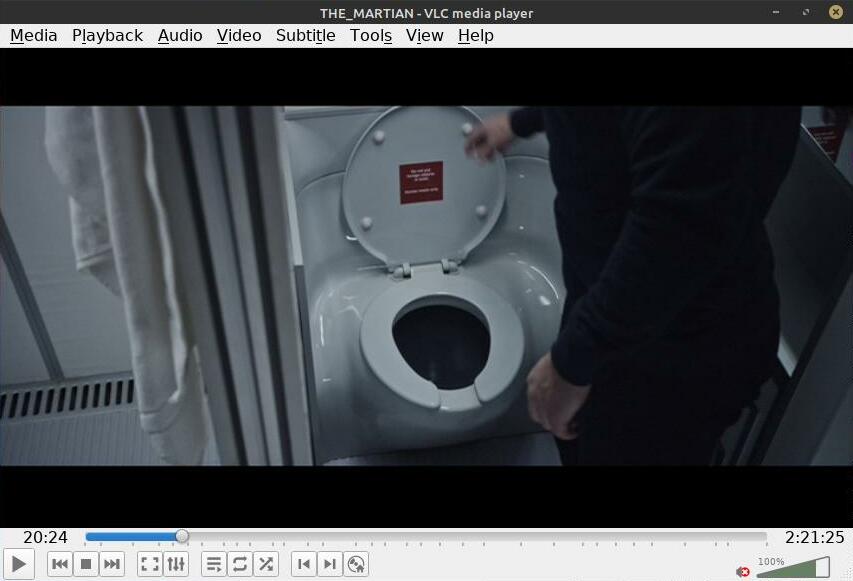Screen dimensions: 853x581
Task: Go to next chapter
Action: coord(330,564)
